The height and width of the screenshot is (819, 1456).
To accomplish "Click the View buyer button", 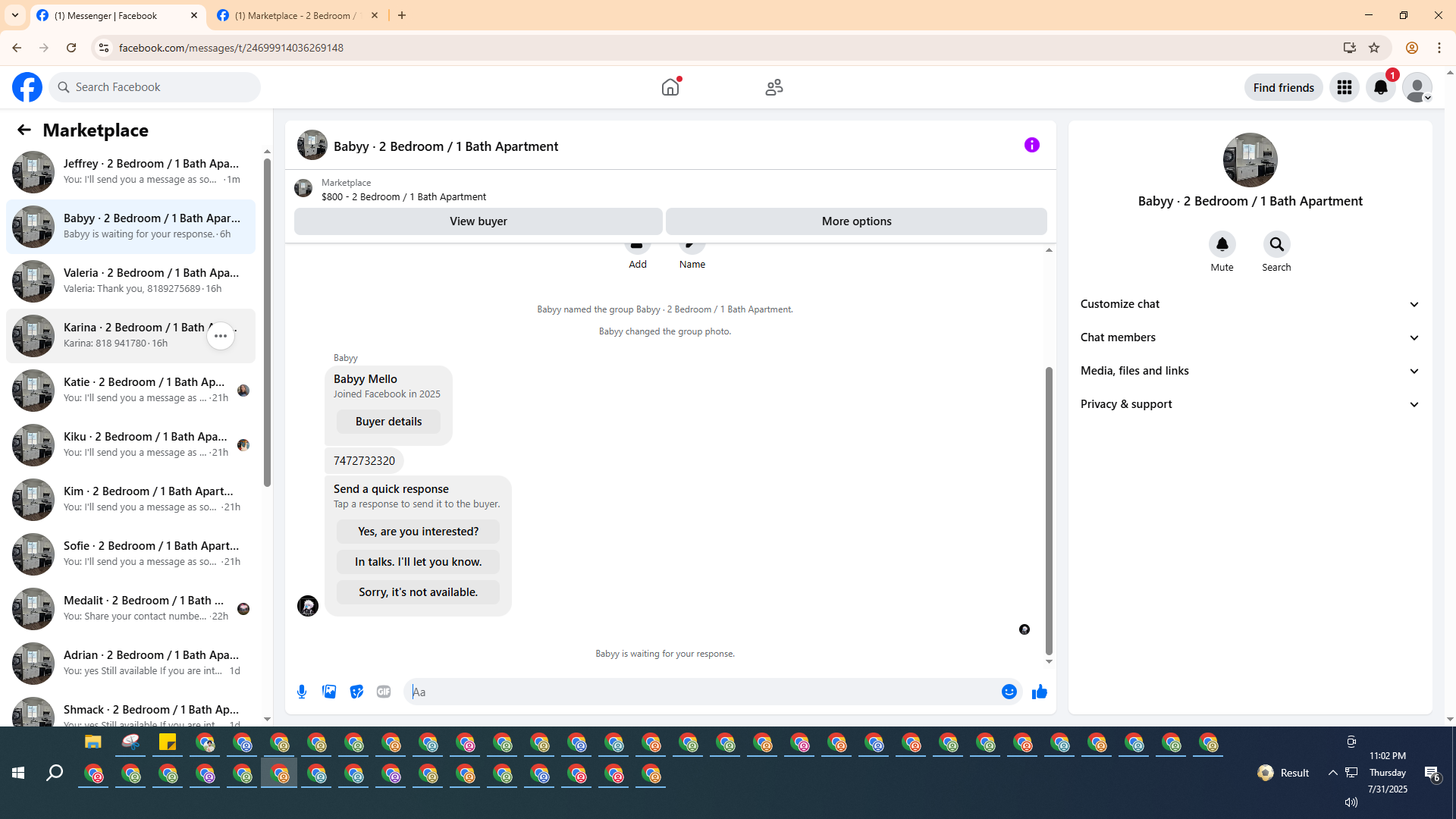I will 478,221.
